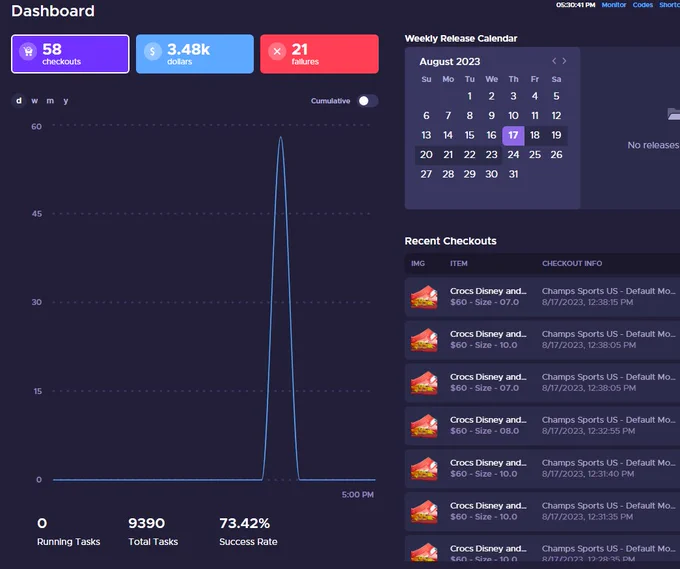Image resolution: width=680 pixels, height=569 pixels.
Task: Click the August 2023 month heading
Action: (x=450, y=62)
